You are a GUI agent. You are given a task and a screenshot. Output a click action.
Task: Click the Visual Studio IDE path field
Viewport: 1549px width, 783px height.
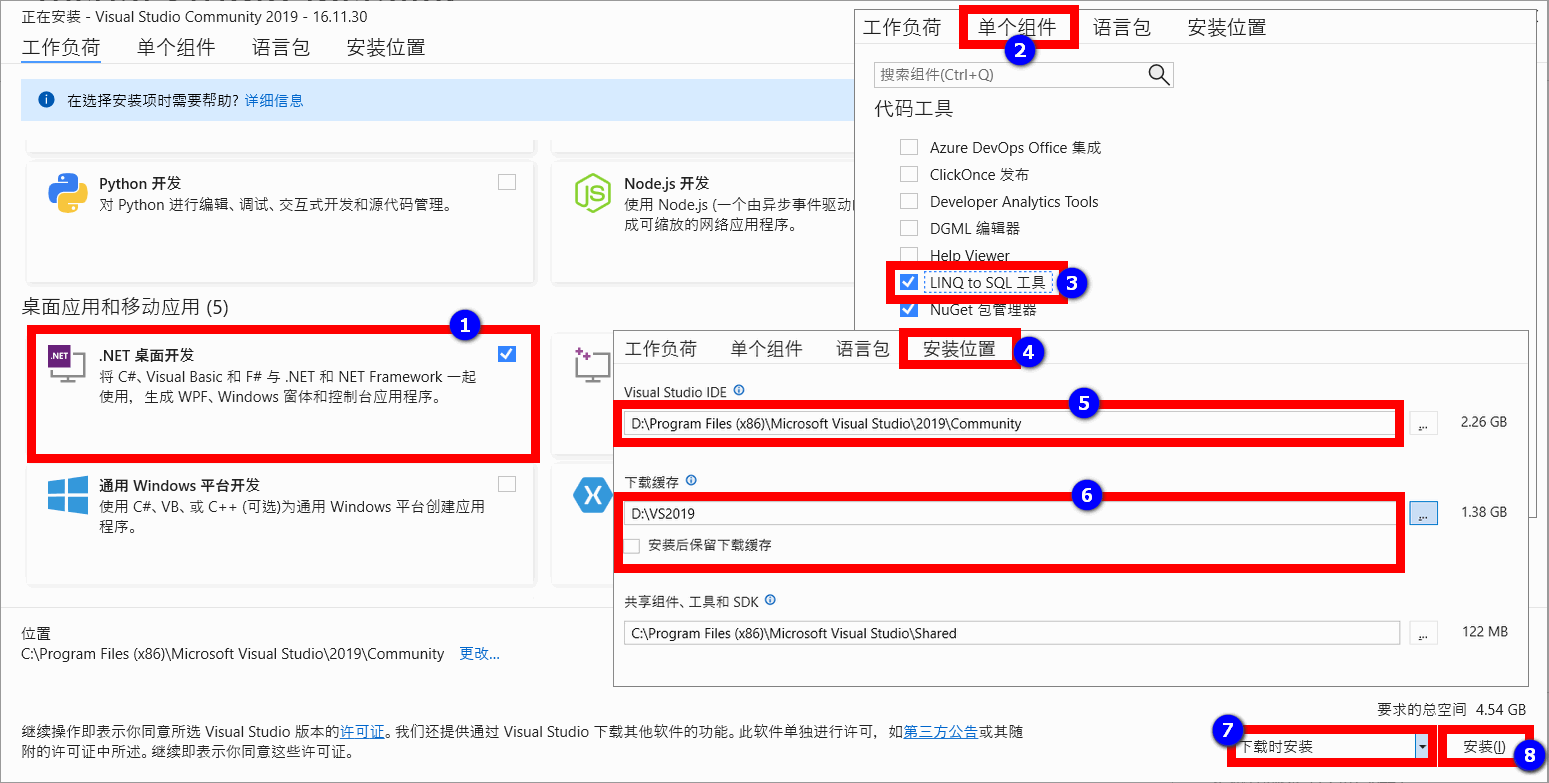[1008, 423]
